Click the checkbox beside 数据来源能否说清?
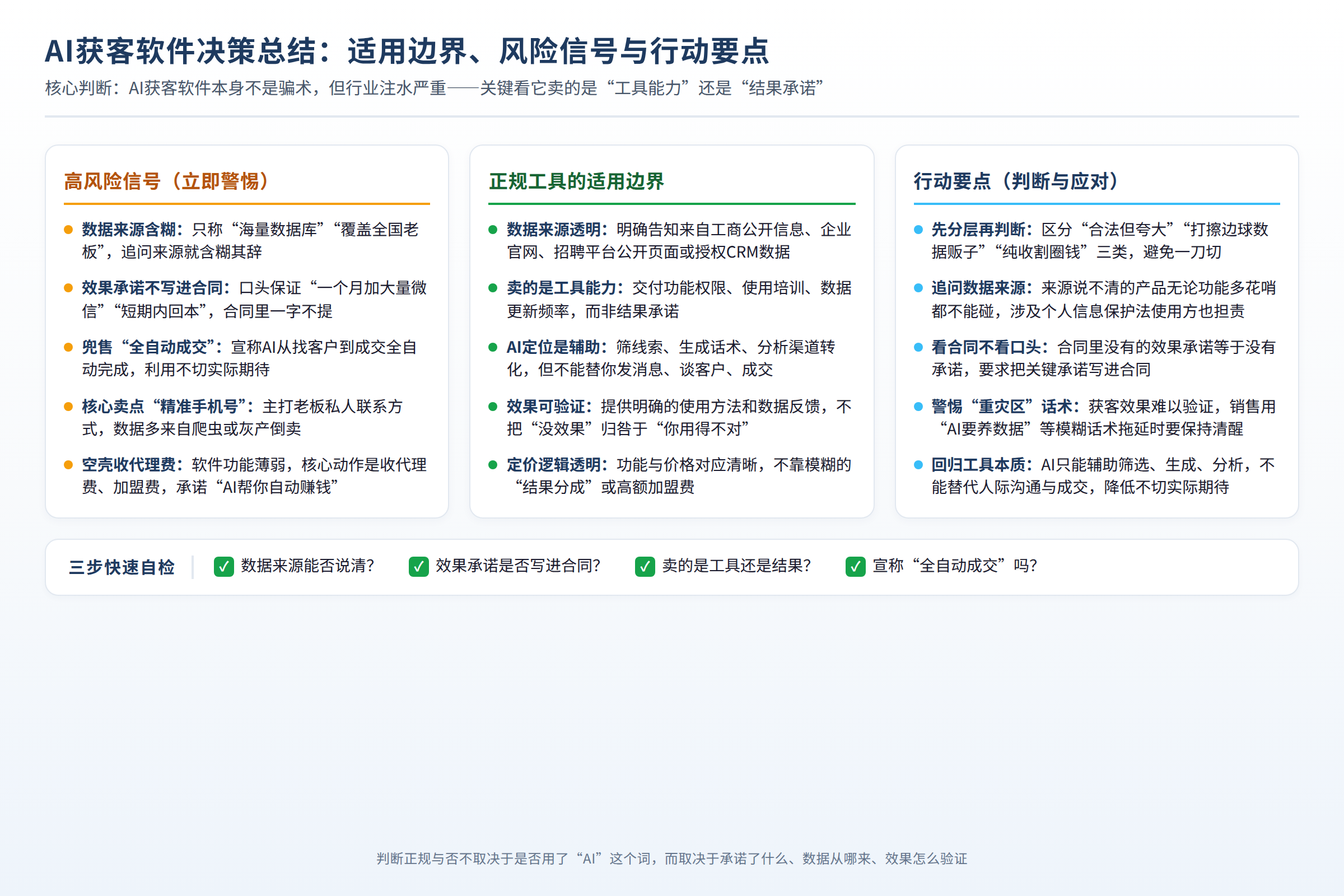 [x=223, y=566]
